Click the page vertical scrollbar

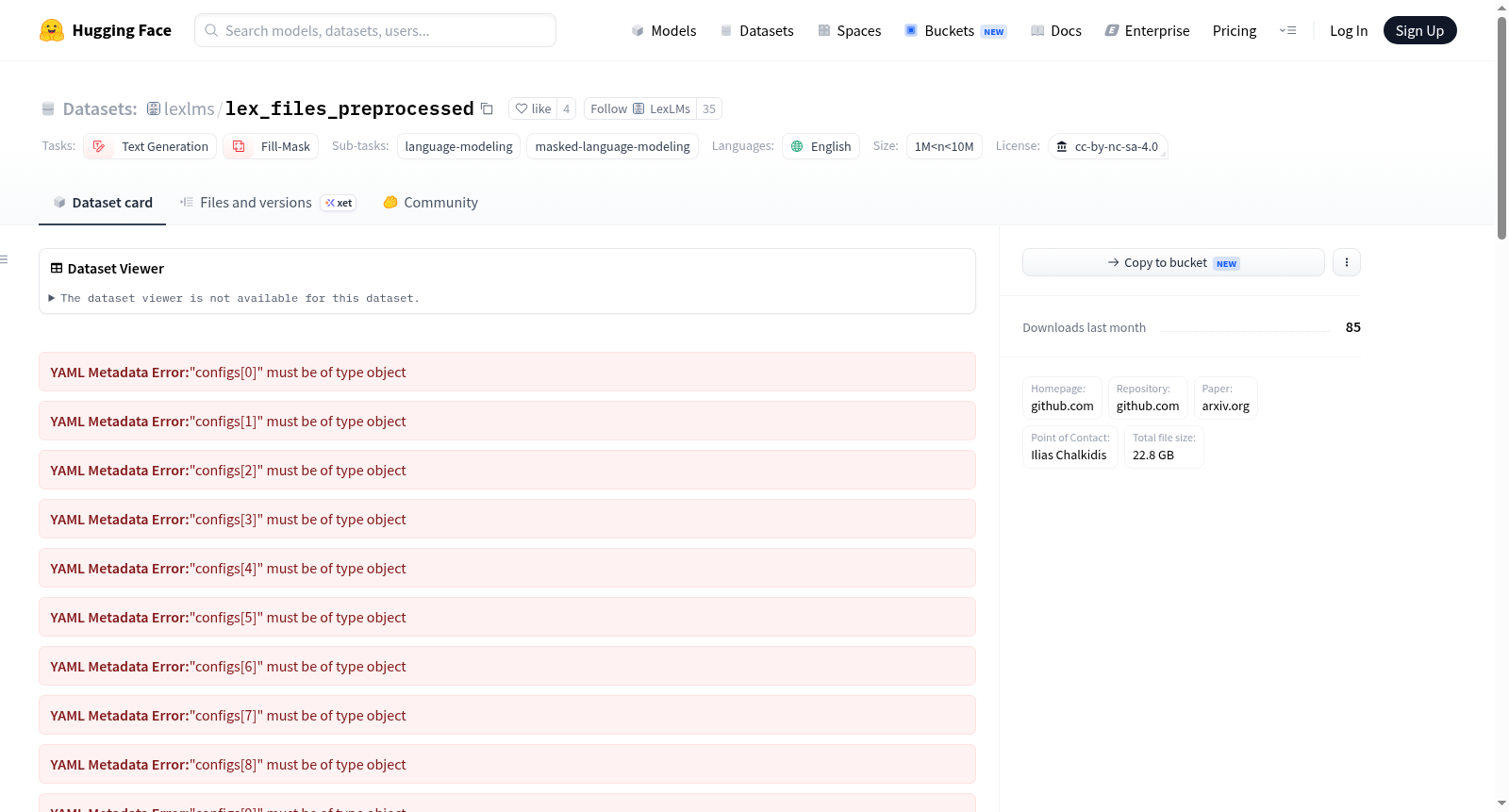tap(1501, 127)
